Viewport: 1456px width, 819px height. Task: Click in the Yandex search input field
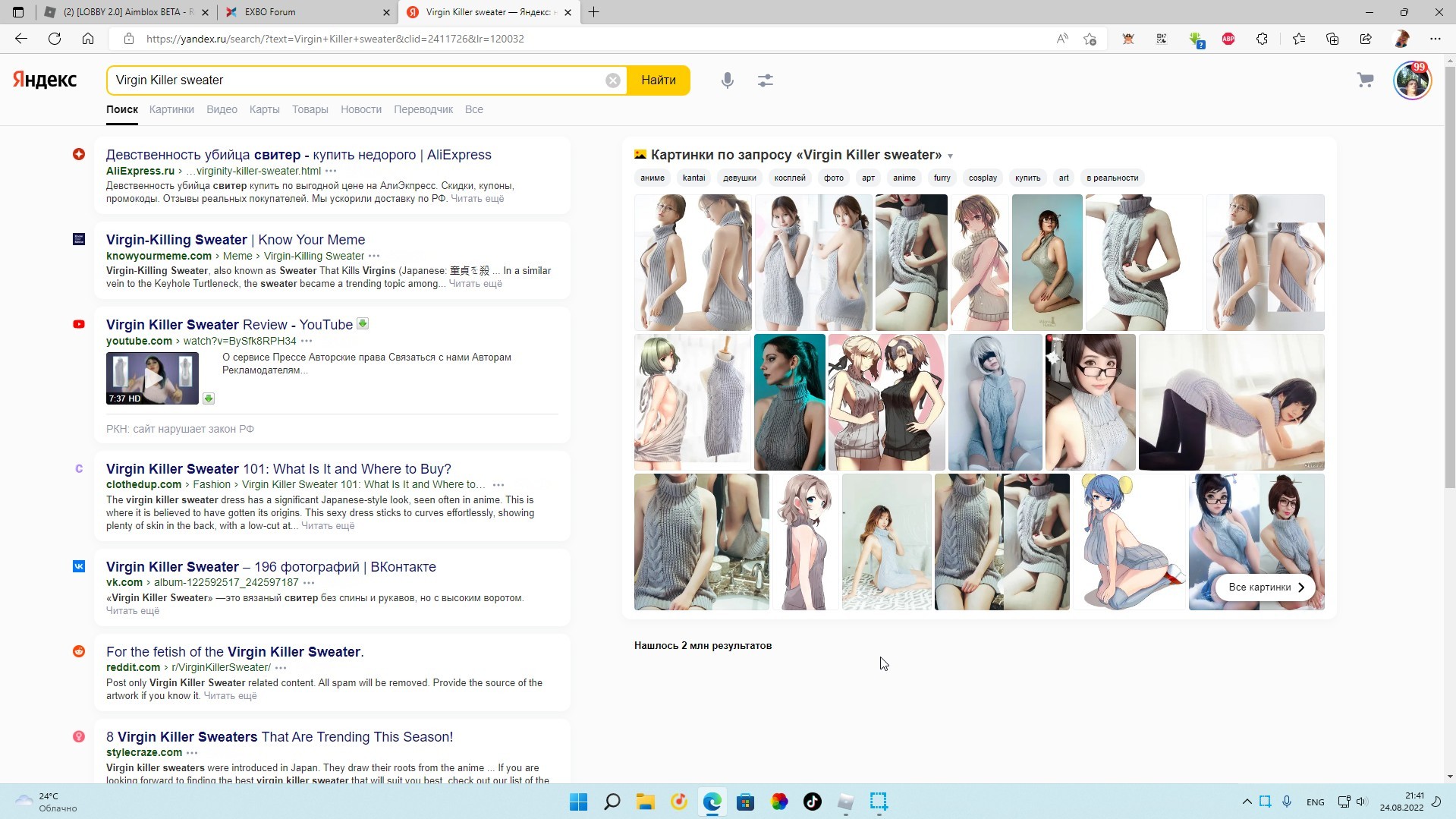pyautogui.click(x=357, y=80)
